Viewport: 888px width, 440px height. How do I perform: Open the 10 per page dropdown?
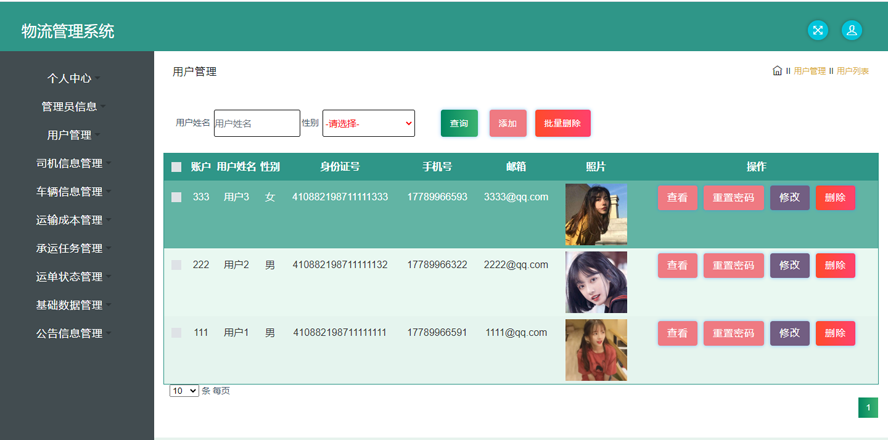point(184,391)
